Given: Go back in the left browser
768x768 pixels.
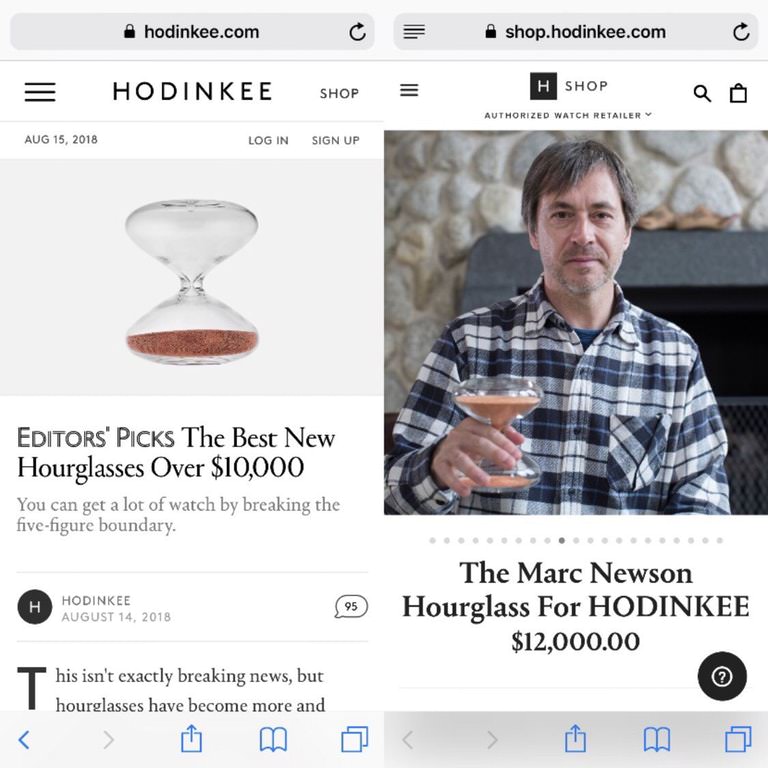Looking at the screenshot, I should click(x=24, y=740).
